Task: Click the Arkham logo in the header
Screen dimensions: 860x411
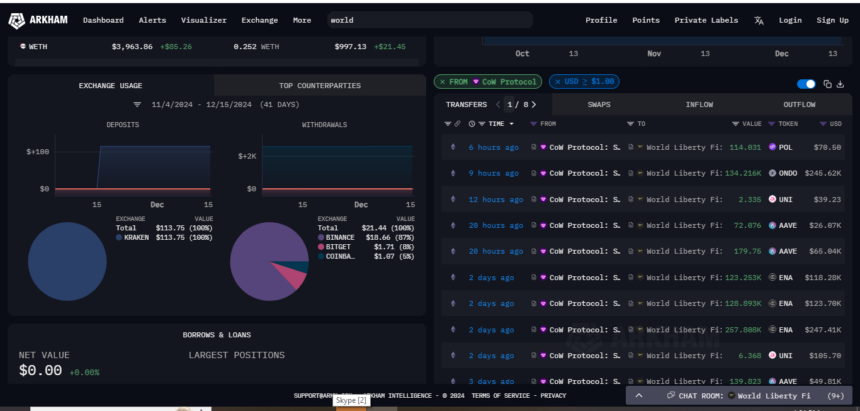Action: coord(38,20)
